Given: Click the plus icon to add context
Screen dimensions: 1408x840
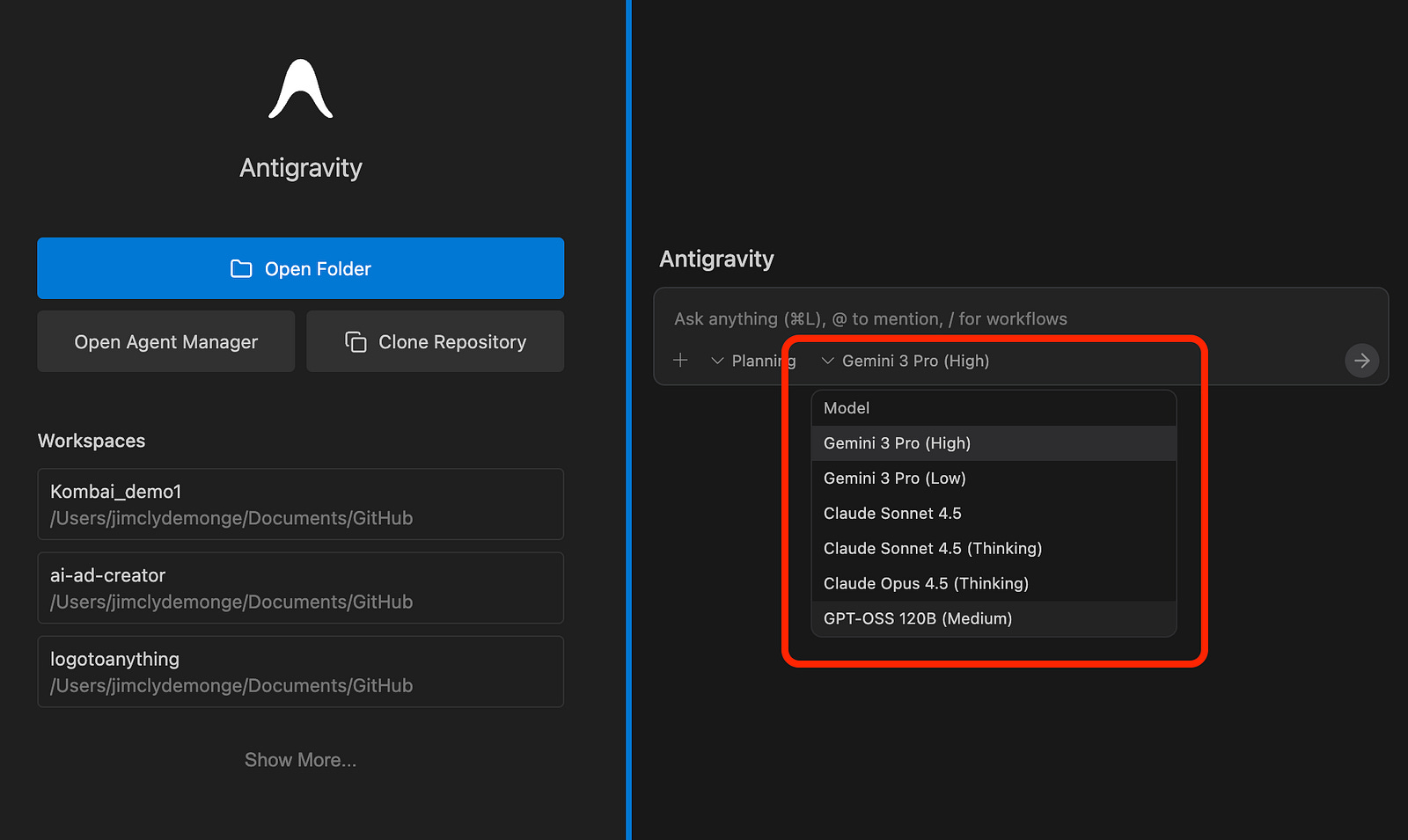Looking at the screenshot, I should 680,361.
